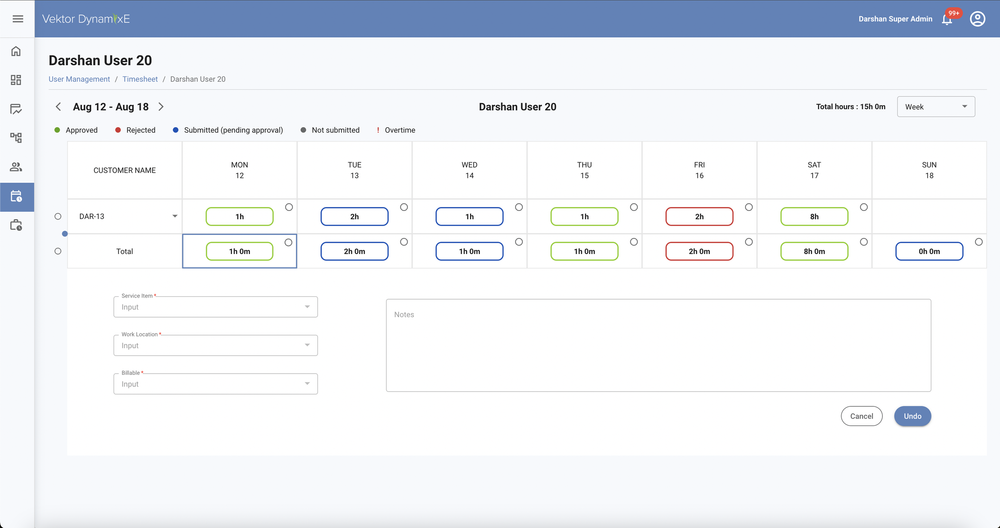Viewport: 1000px width, 528px height.
Task: Open notifications bell with 99+ badge
Action: point(948,19)
